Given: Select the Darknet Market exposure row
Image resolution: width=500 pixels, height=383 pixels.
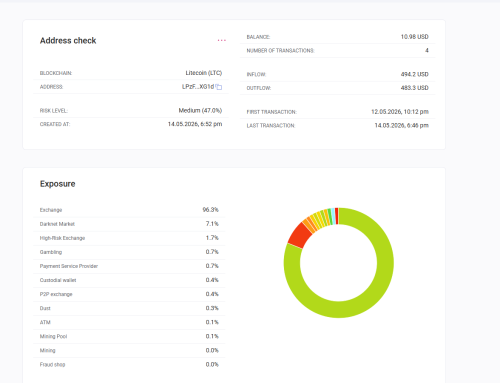Looking at the screenshot, I should (x=129, y=224).
